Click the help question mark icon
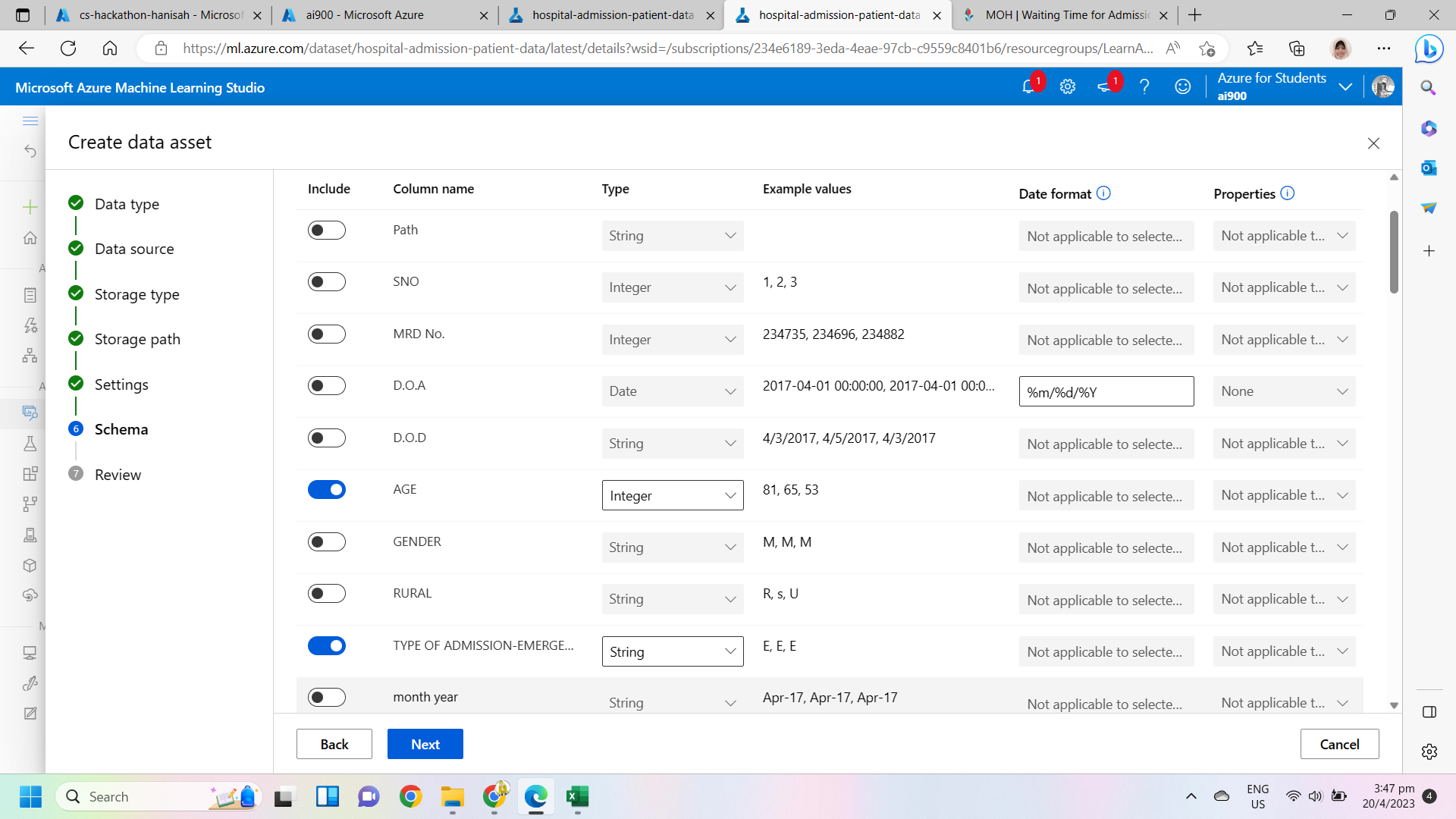1456x819 pixels. (1144, 87)
